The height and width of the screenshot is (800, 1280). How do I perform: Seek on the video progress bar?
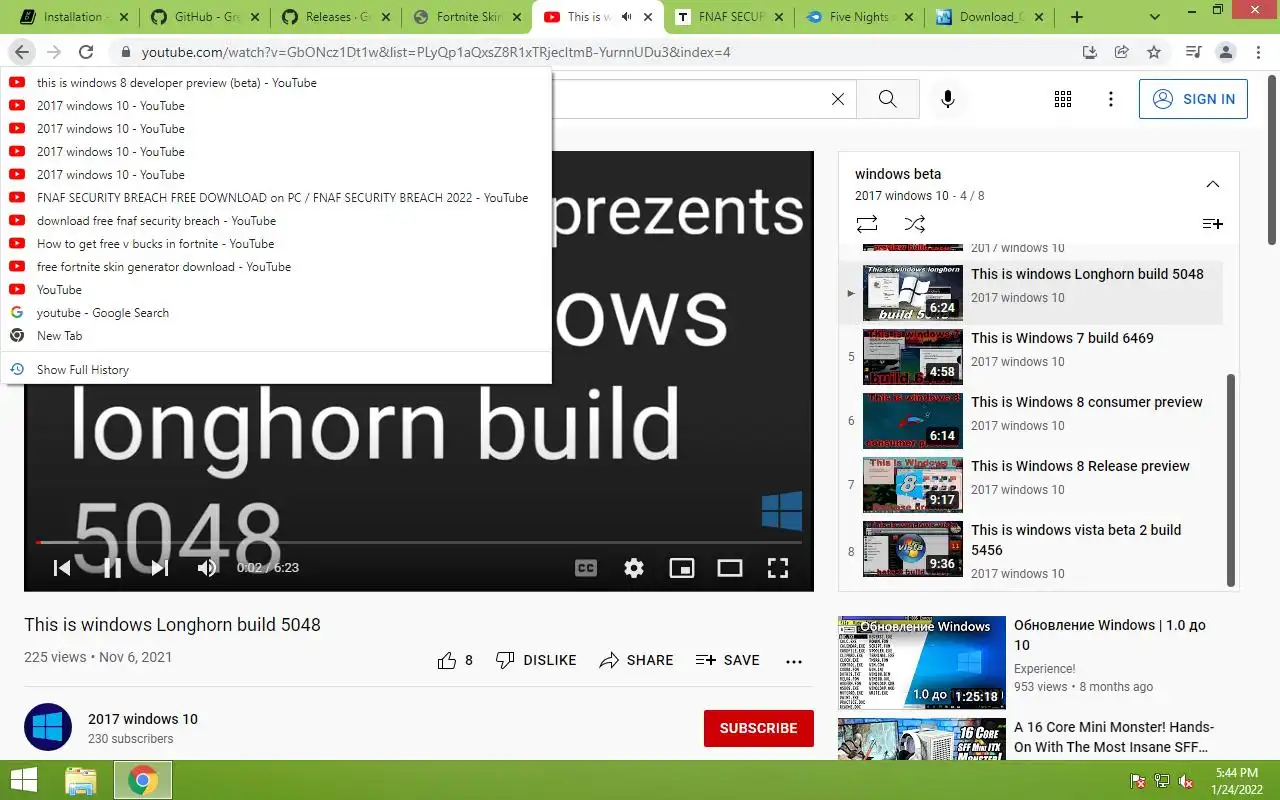pos(418,542)
